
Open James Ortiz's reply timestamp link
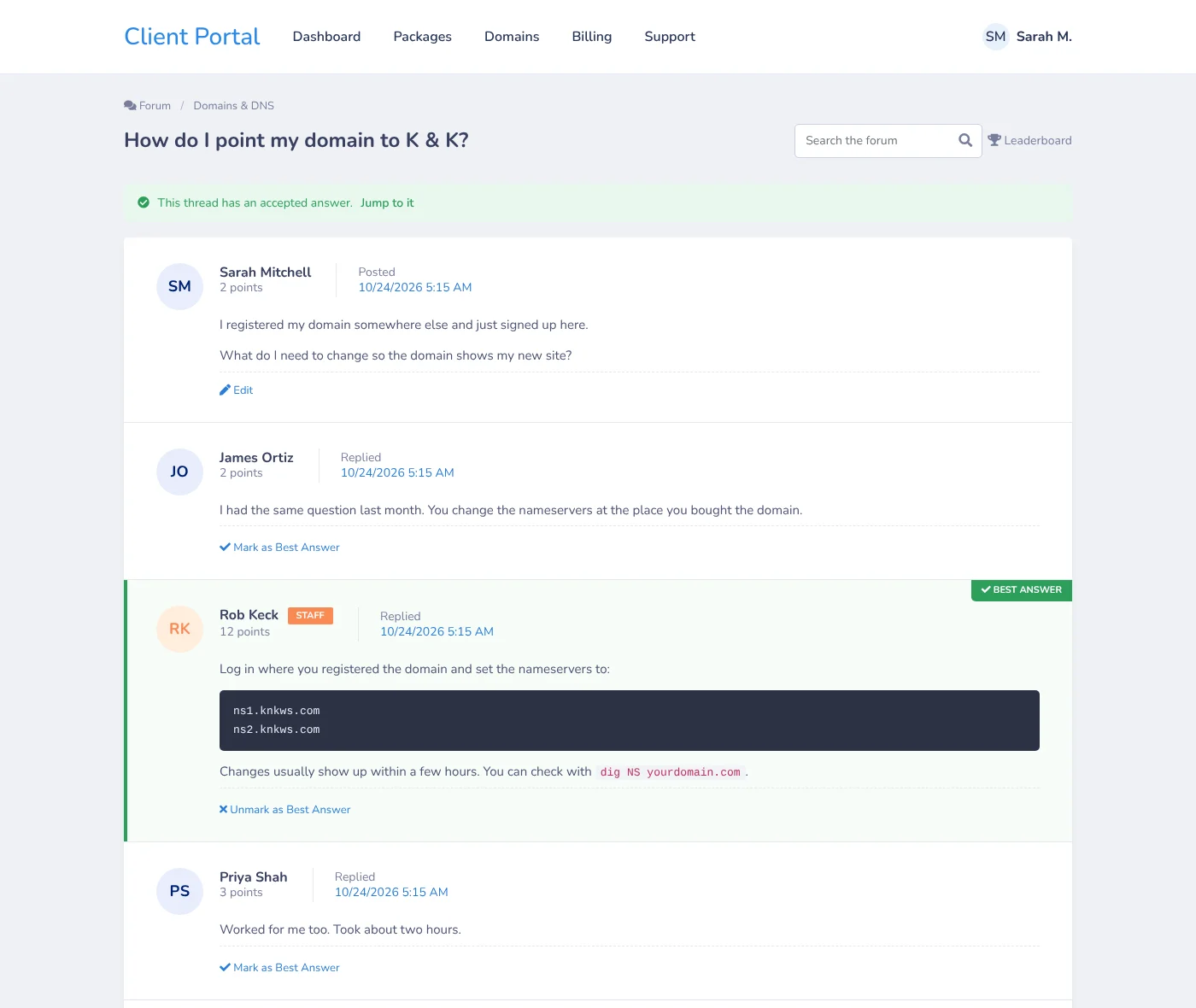397,472
